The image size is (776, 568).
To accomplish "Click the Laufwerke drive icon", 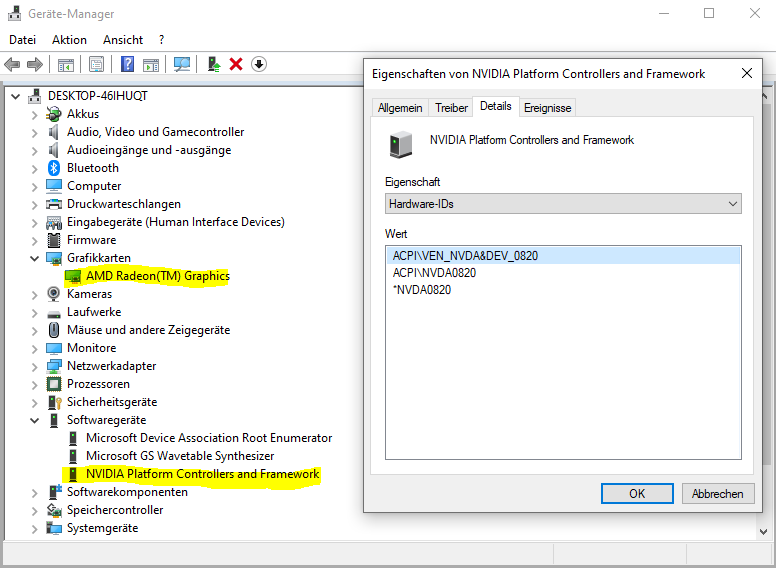I will [x=53, y=313].
